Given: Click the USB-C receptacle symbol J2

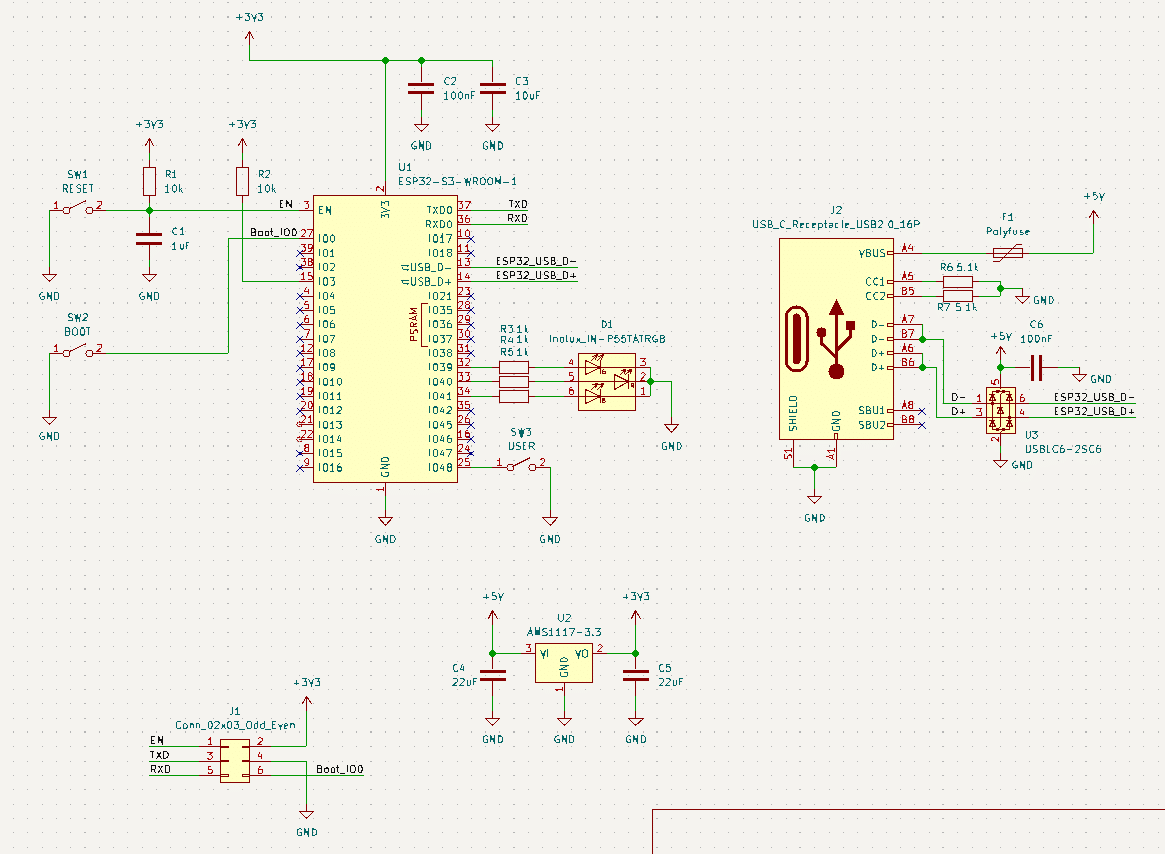Looking at the screenshot, I should coord(836,339).
